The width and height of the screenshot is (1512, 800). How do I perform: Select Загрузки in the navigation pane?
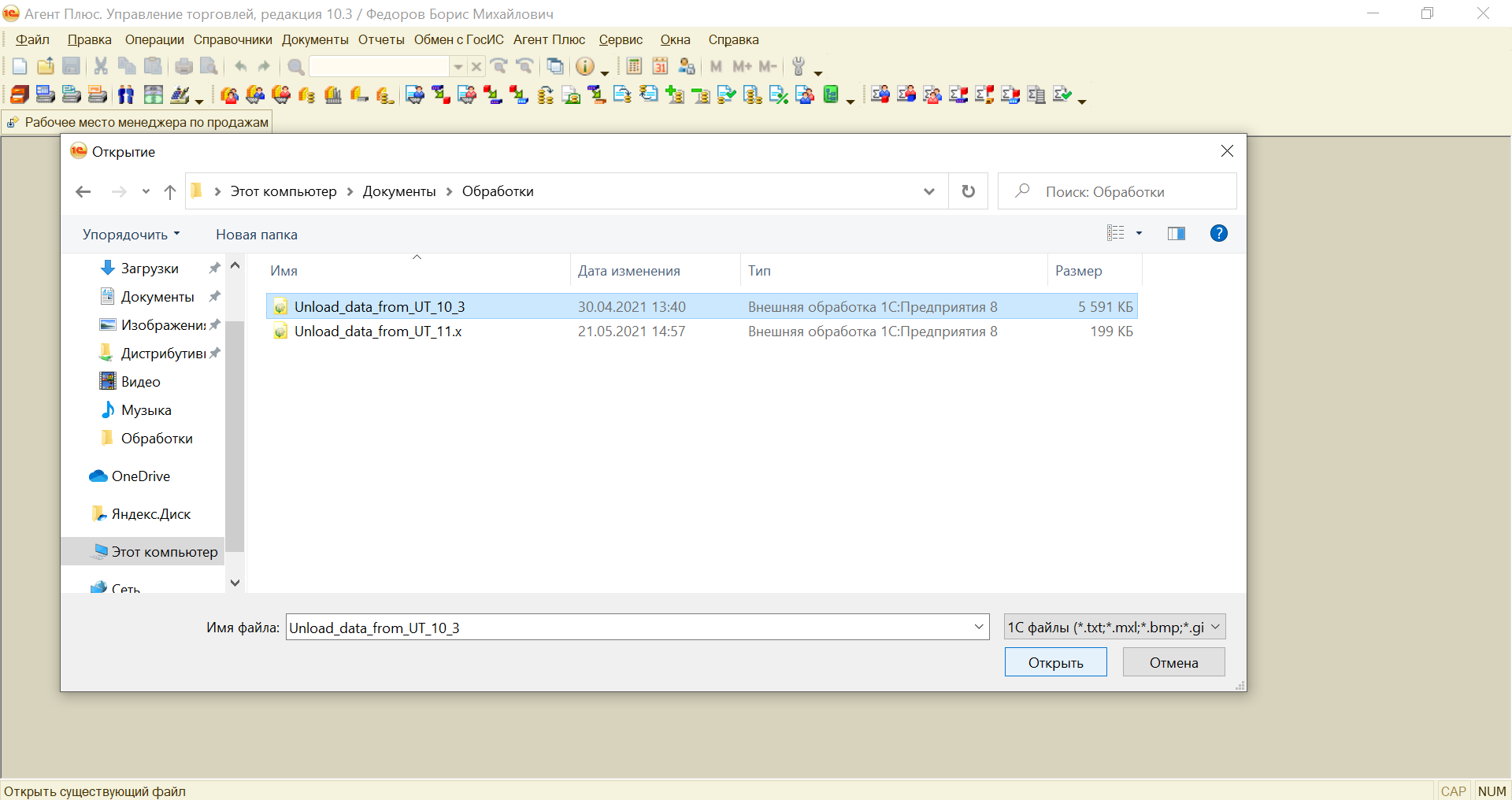click(x=150, y=269)
